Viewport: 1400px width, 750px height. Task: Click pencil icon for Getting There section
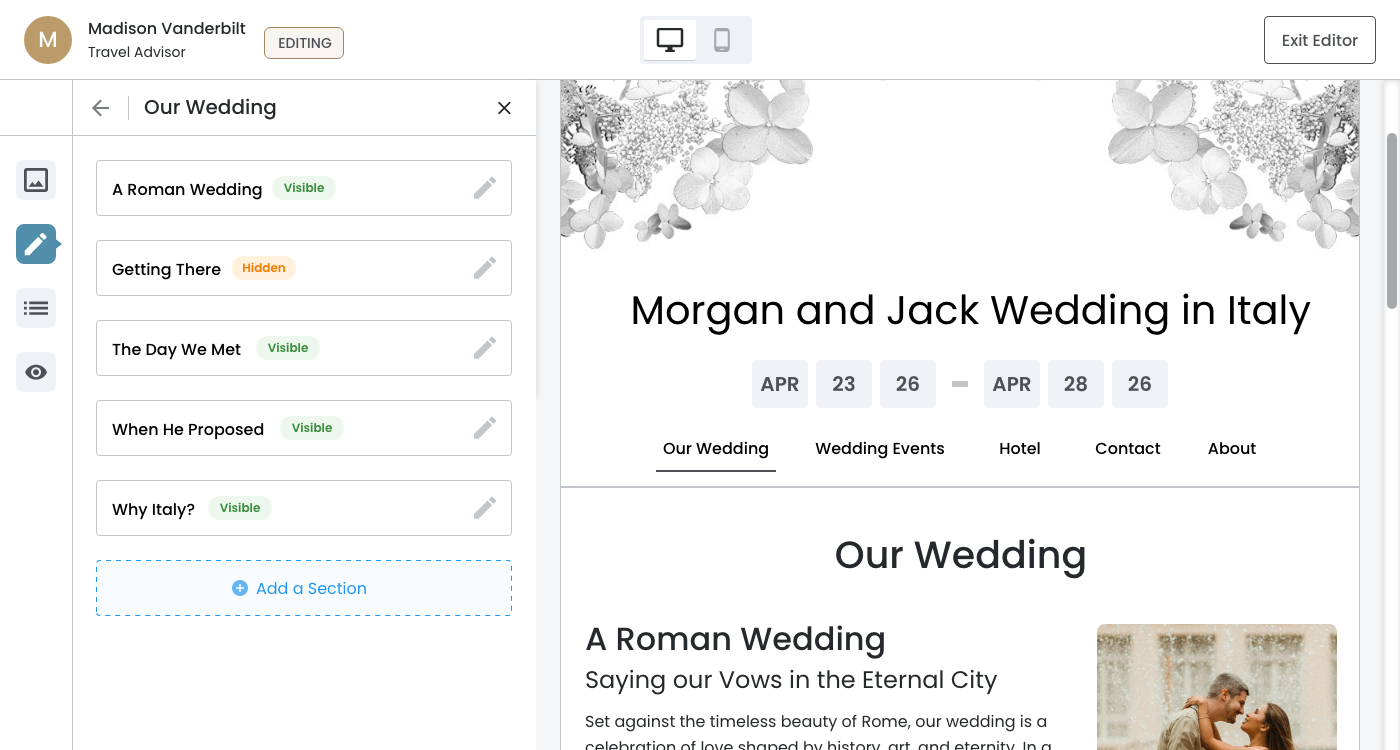tap(485, 268)
